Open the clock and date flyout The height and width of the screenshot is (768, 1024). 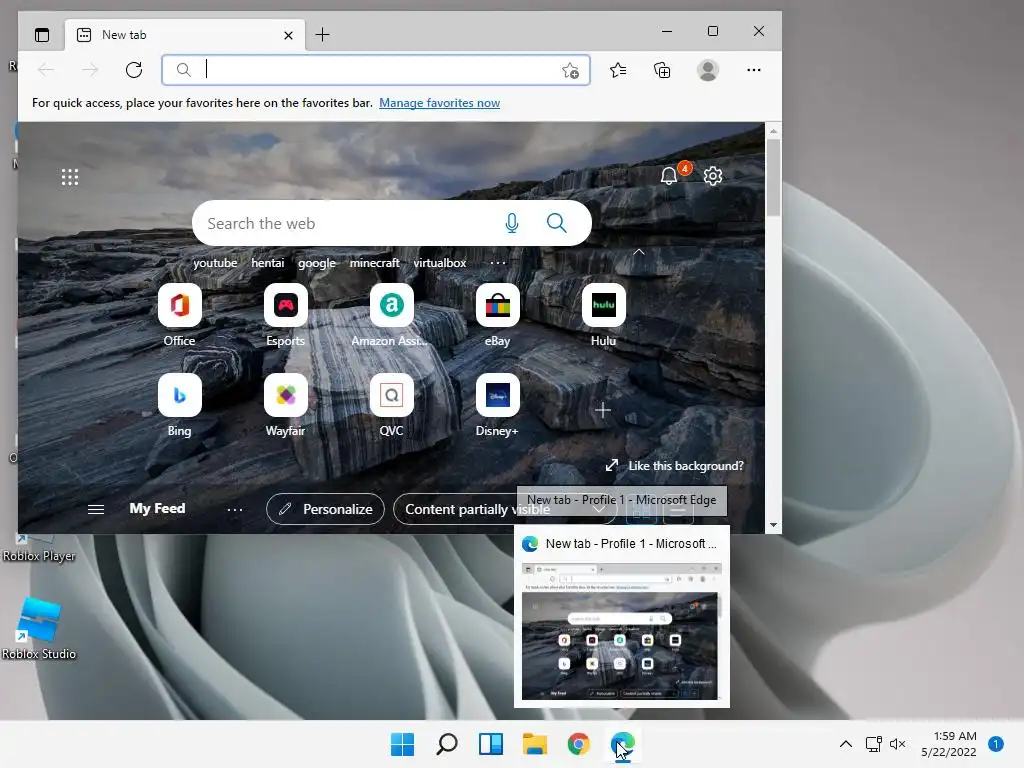[x=949, y=744]
